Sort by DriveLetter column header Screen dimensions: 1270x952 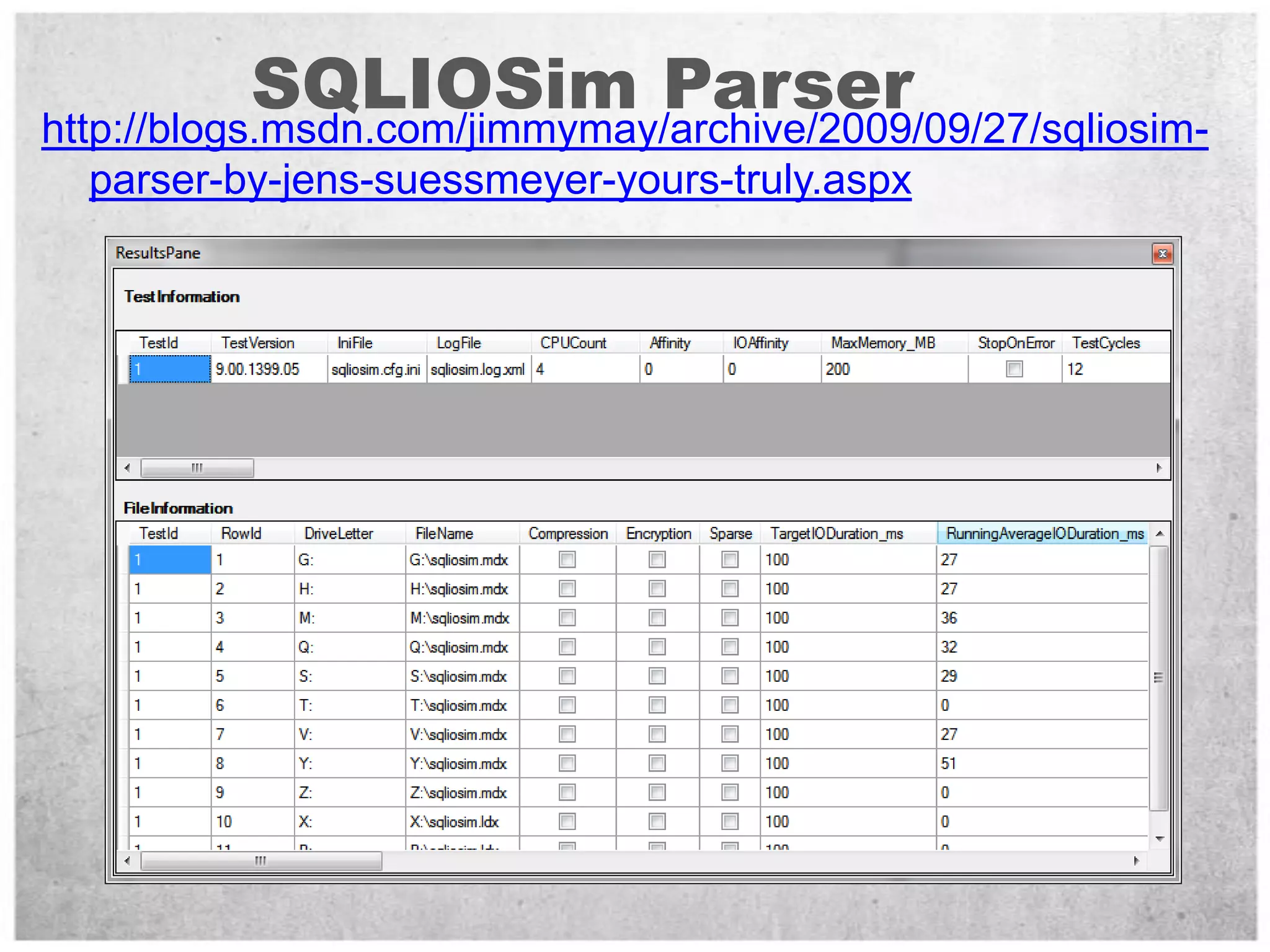[339, 534]
